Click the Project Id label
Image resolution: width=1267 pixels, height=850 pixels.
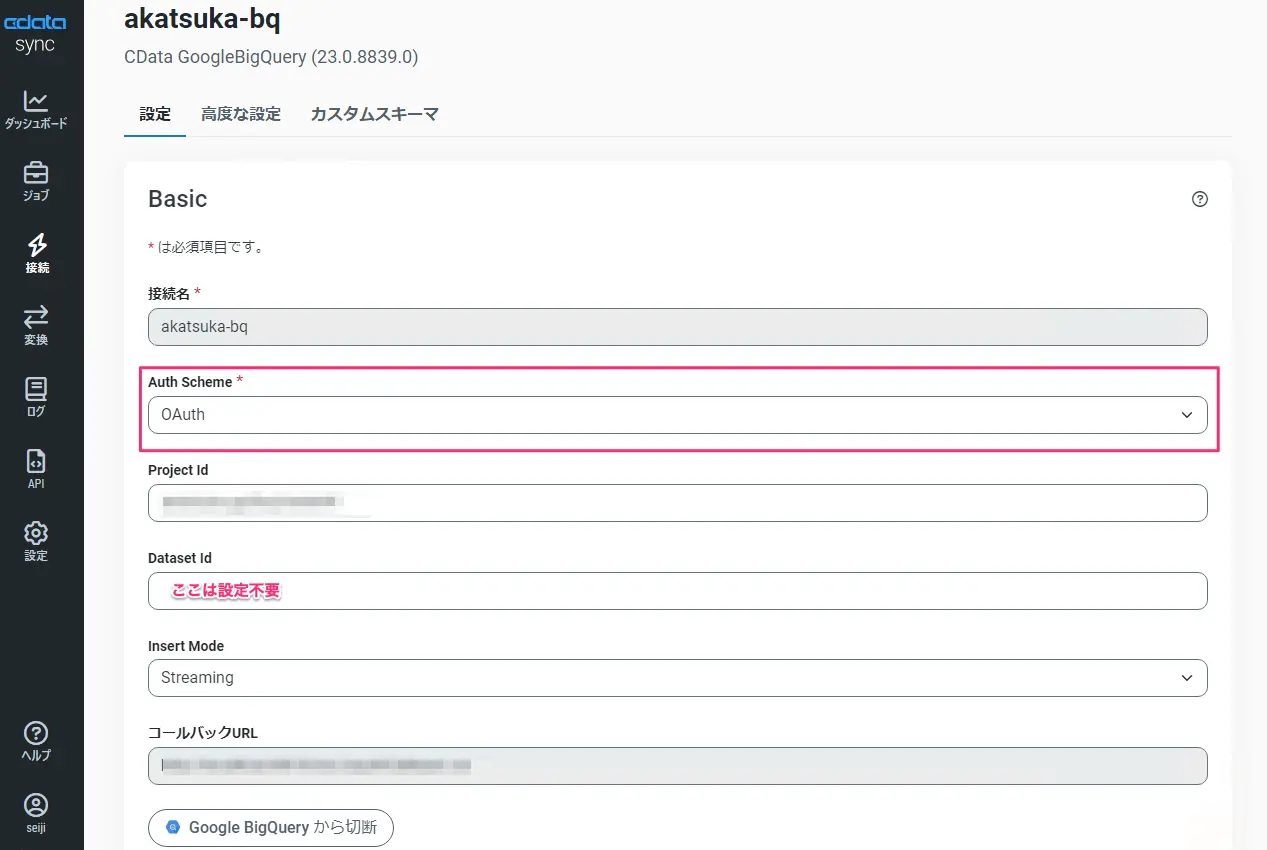[x=178, y=470]
